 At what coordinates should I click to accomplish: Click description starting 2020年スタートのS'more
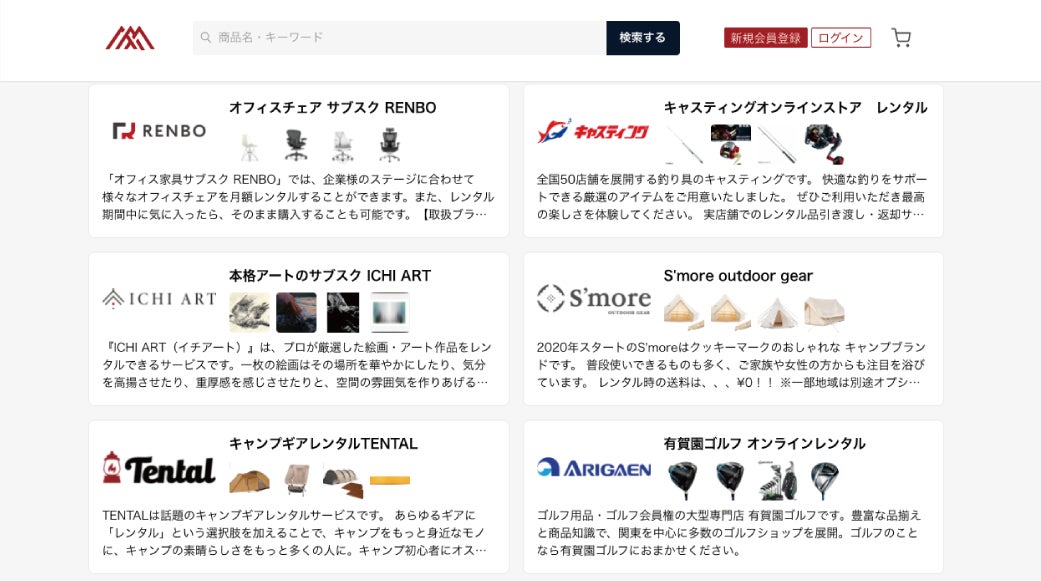[731, 365]
